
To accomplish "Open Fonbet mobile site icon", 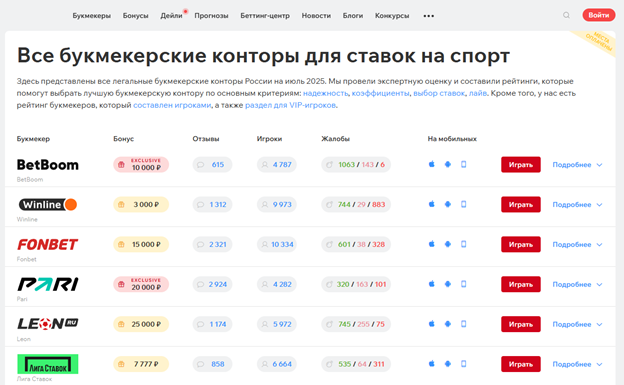I will (464, 244).
